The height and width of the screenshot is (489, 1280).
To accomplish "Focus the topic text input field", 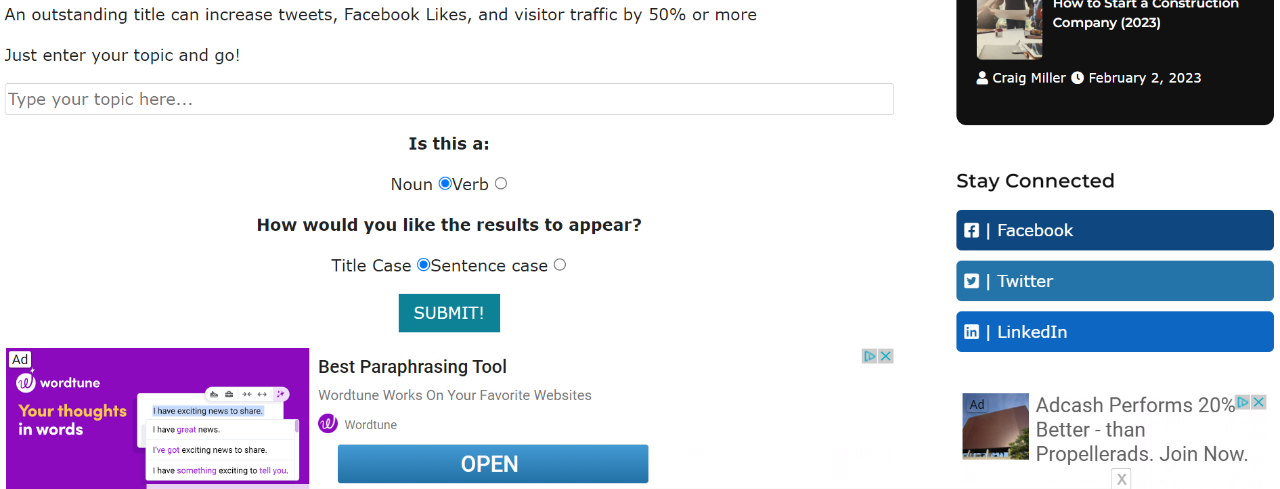I will pos(449,99).
